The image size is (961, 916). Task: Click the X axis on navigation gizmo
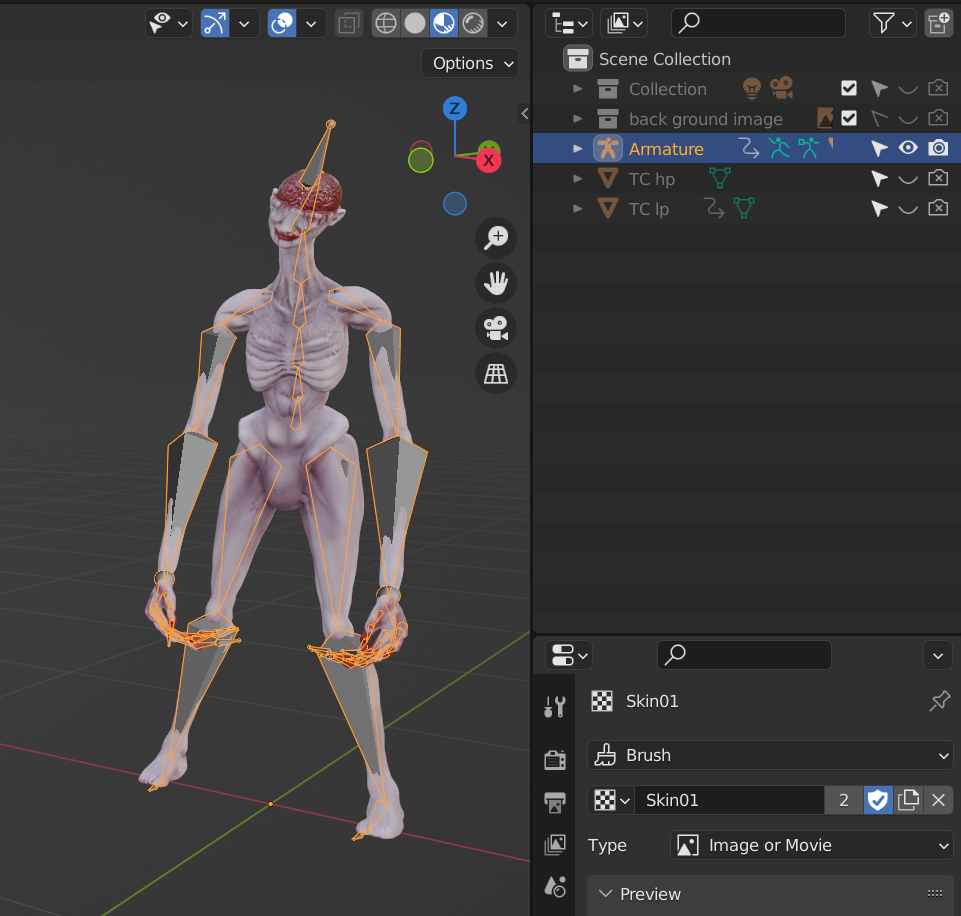(x=488, y=161)
